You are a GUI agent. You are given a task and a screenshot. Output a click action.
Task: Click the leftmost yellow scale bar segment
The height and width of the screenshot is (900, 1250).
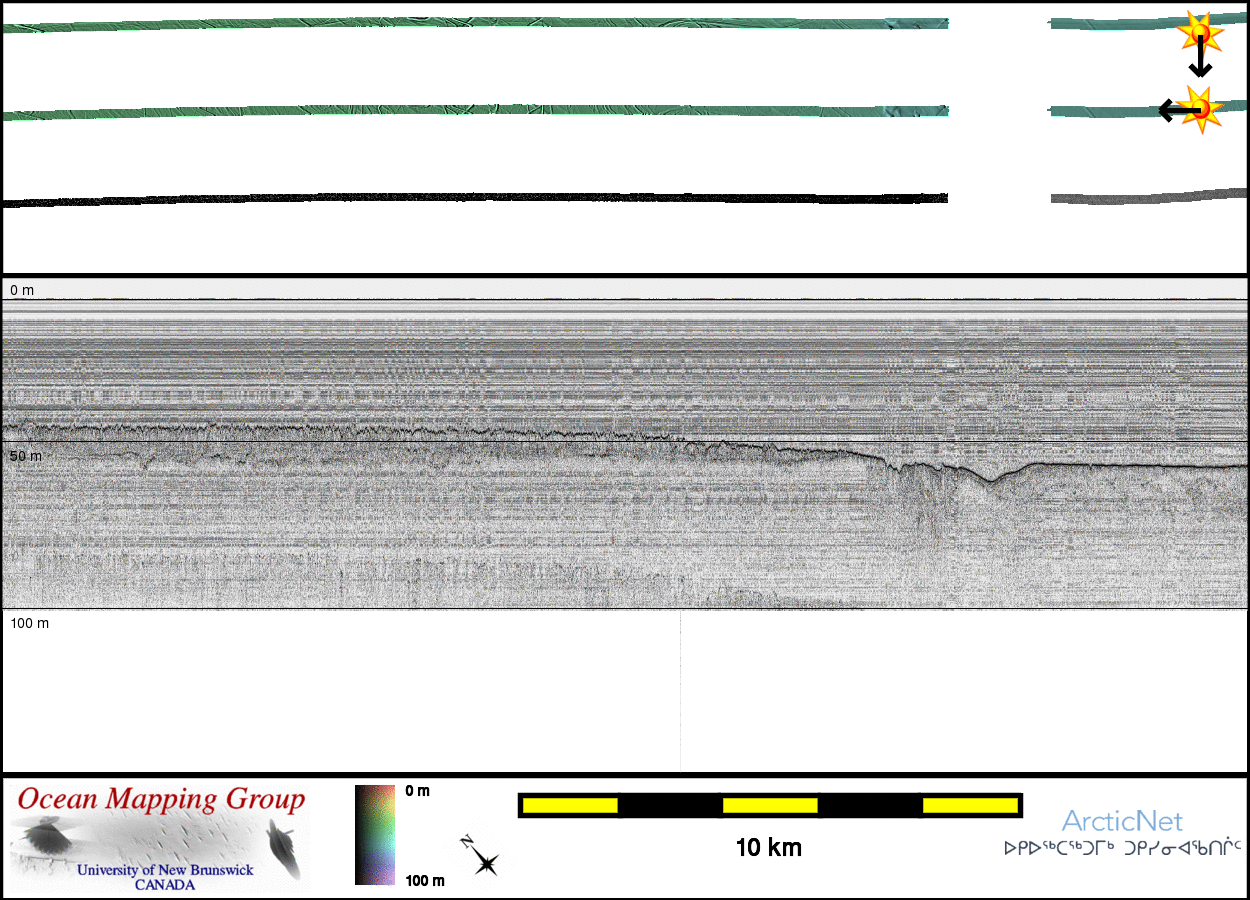pyautogui.click(x=570, y=805)
